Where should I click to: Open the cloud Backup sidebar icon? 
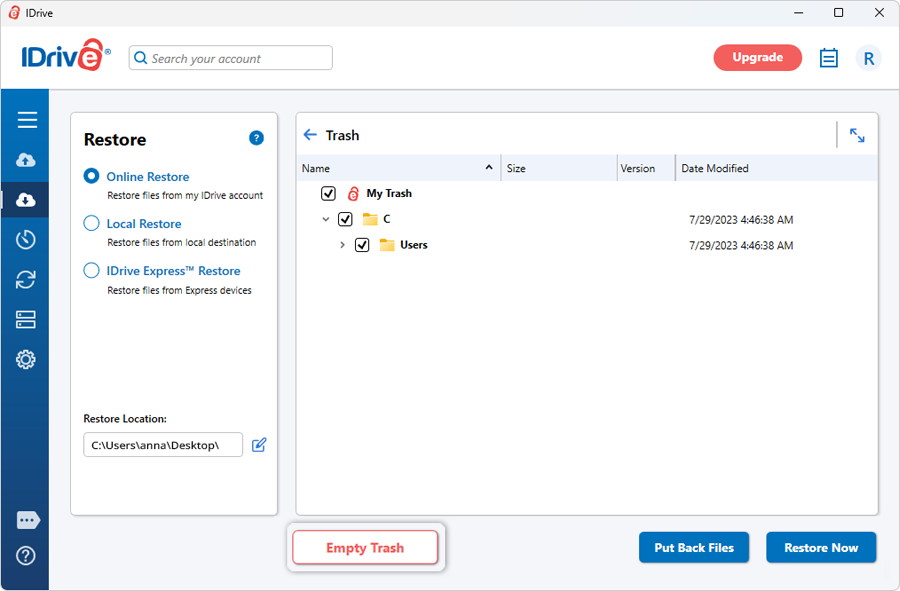(27, 160)
